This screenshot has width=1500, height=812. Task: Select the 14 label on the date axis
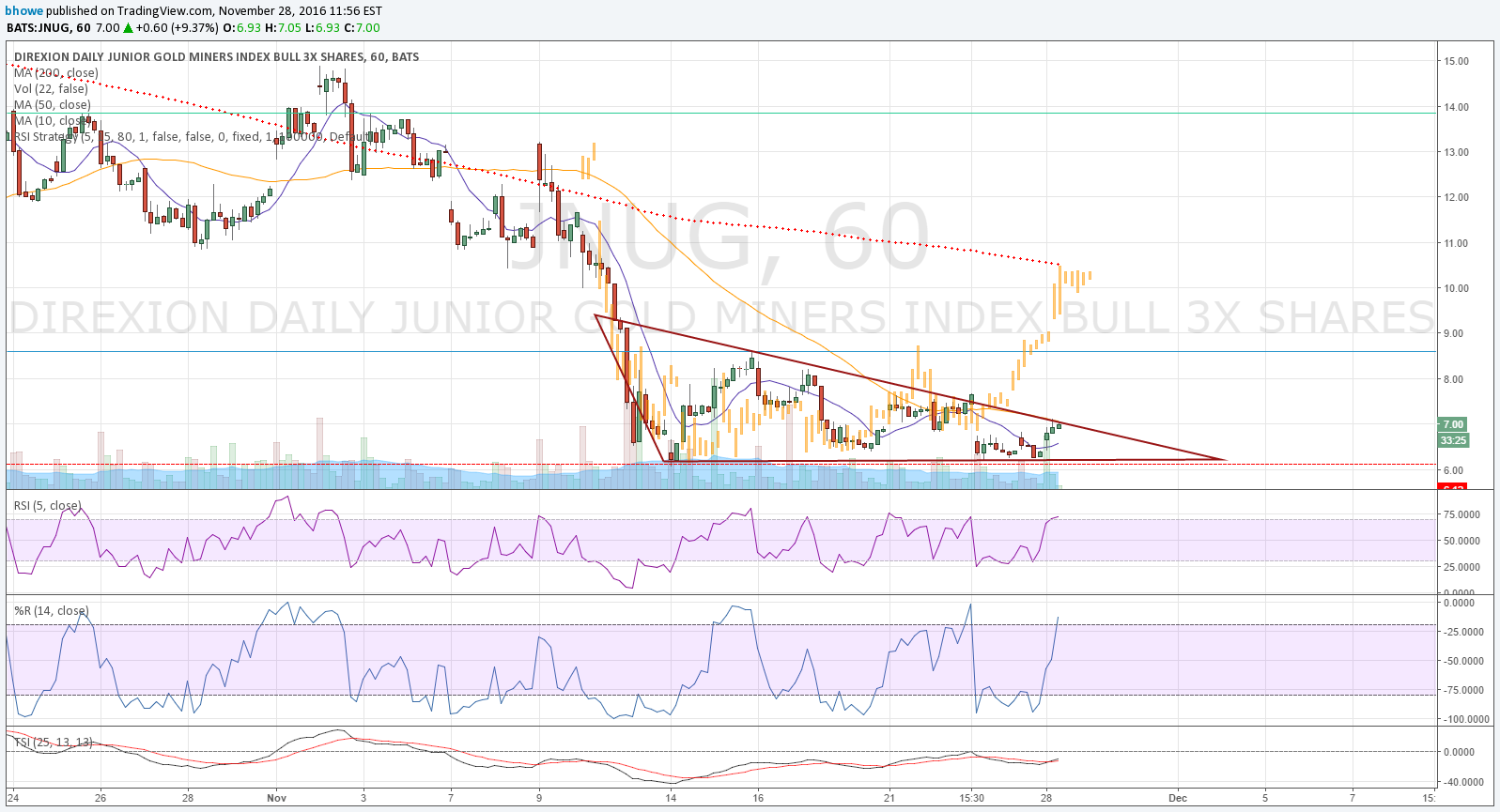[x=671, y=799]
